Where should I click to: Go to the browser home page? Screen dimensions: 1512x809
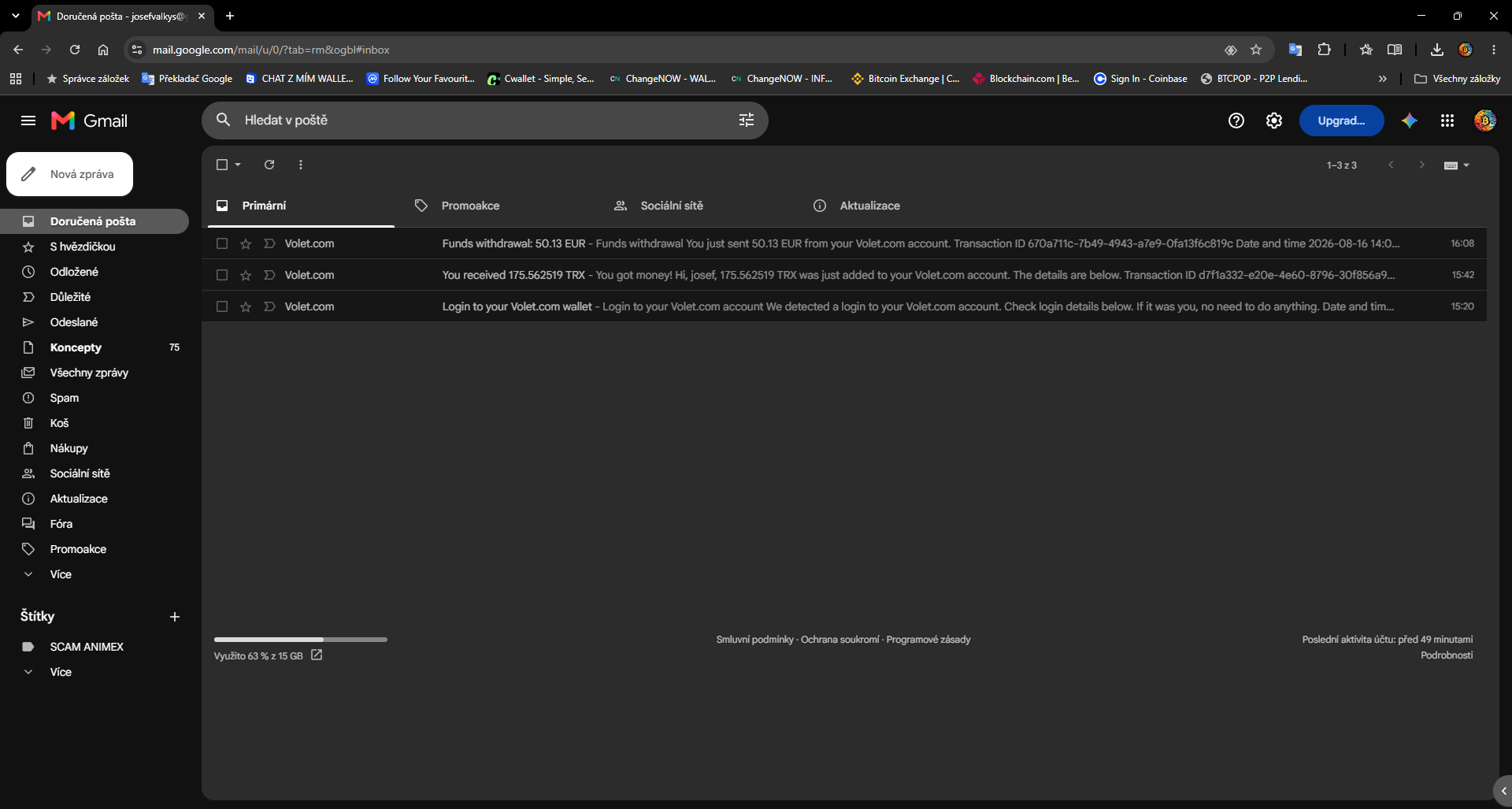103,50
